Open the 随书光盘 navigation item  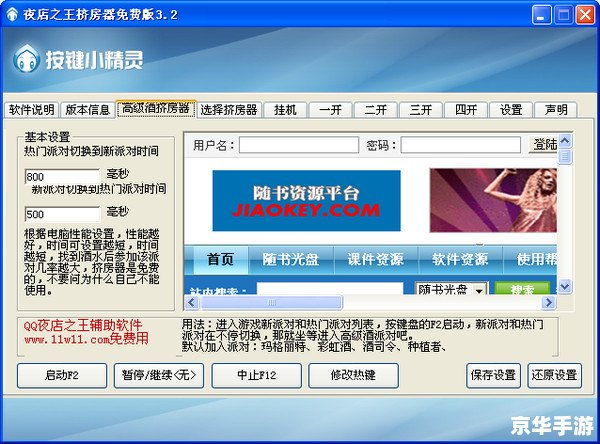click(x=291, y=260)
